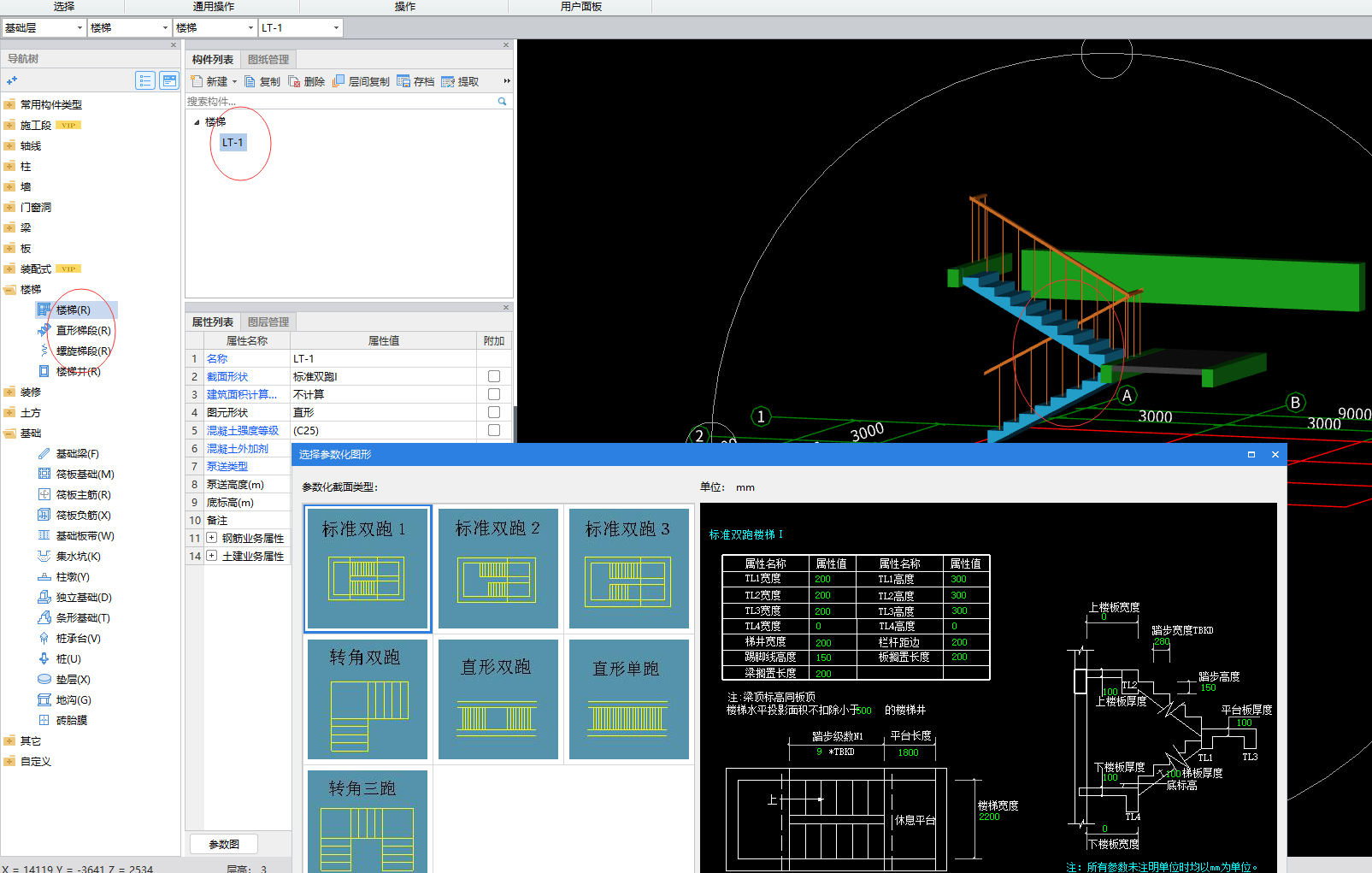Open 构件列表 tab
Image resolution: width=1372 pixels, height=873 pixels.
pyautogui.click(x=213, y=60)
